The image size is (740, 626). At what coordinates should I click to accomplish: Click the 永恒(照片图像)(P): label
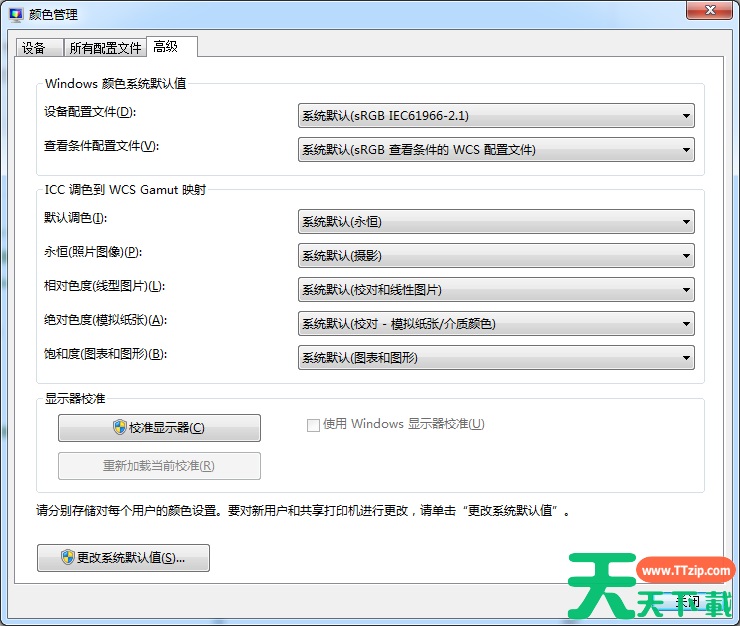(93, 252)
